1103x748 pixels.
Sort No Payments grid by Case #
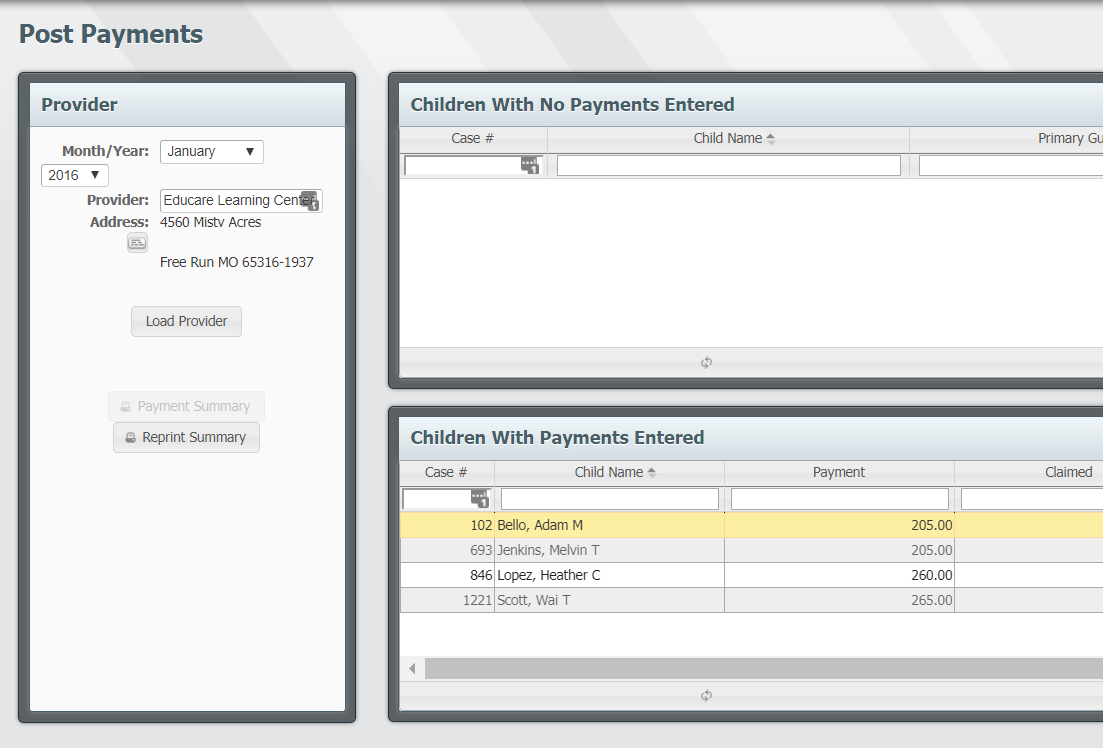point(473,139)
